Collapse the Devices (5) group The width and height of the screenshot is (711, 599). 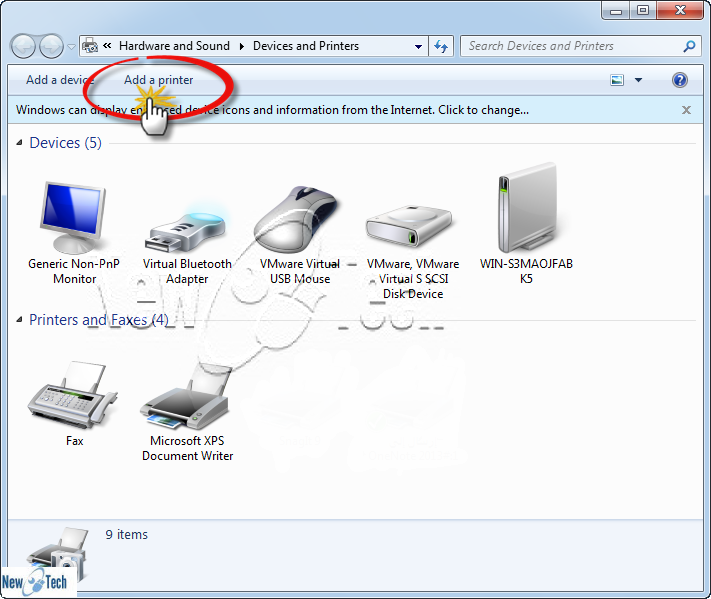click(19, 143)
